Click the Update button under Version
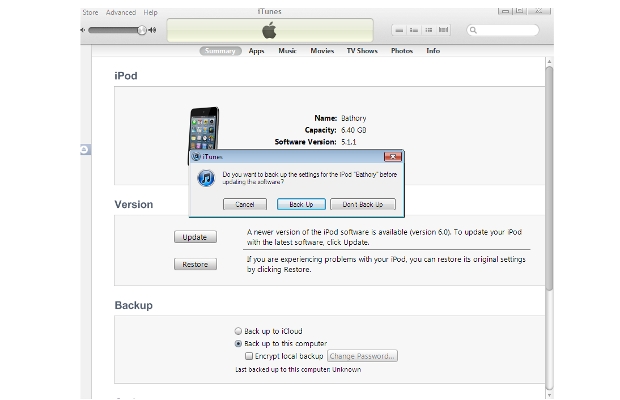Image resolution: width=620 pixels, height=400 pixels. (x=195, y=237)
